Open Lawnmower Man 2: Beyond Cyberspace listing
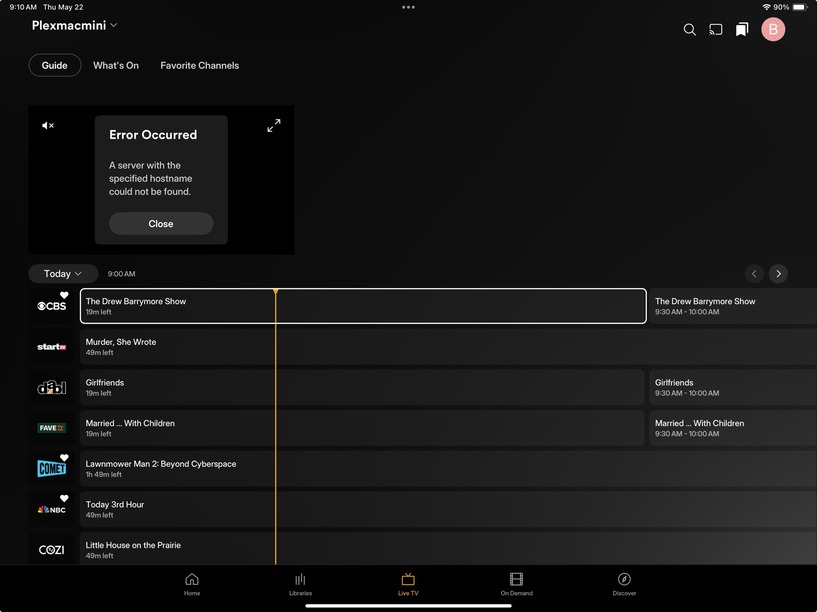The width and height of the screenshot is (817, 612). click(448, 468)
